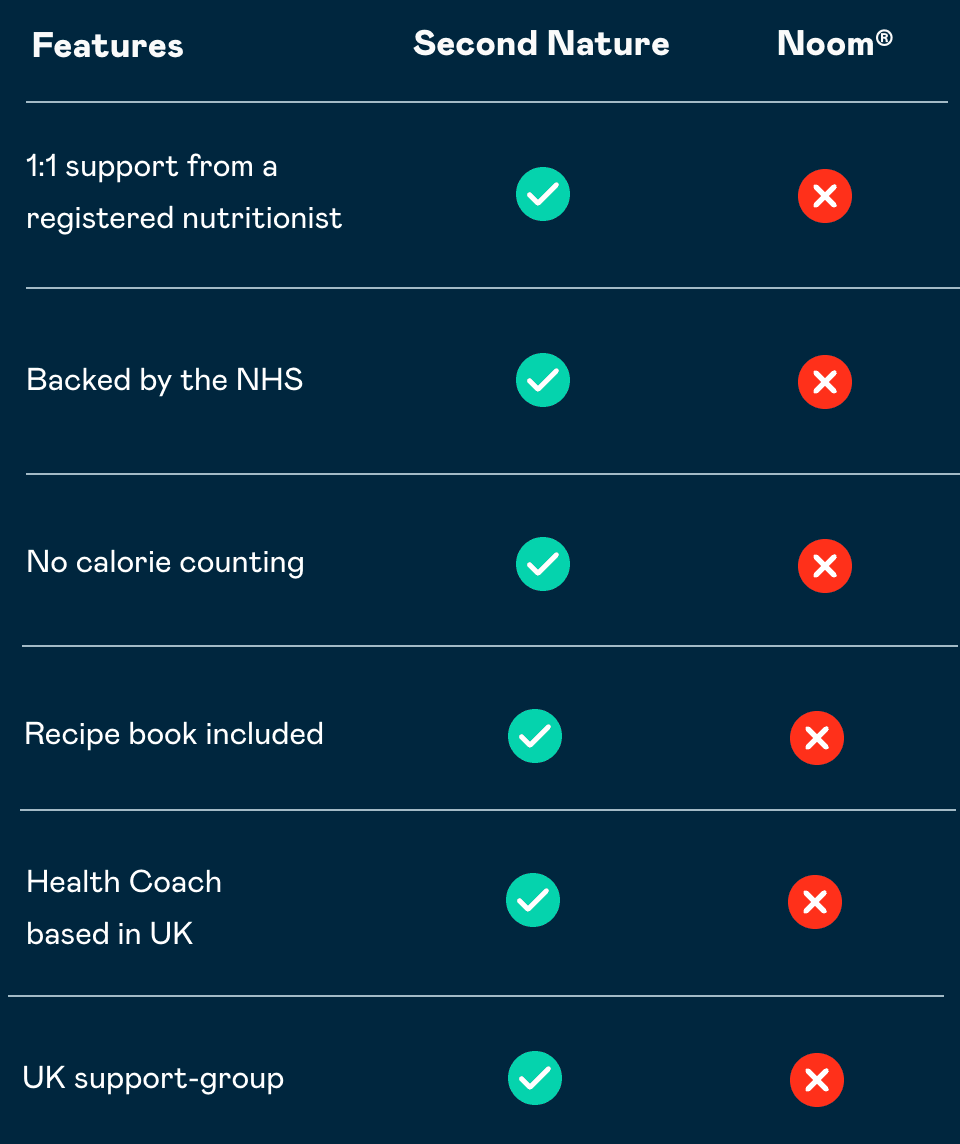Click red cross for registered nutritionist row
This screenshot has height=1144, width=960.
(825, 196)
